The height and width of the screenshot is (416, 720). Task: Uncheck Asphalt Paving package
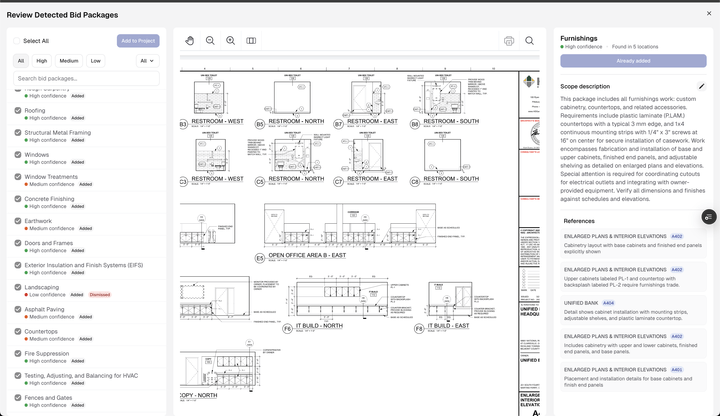point(18,309)
